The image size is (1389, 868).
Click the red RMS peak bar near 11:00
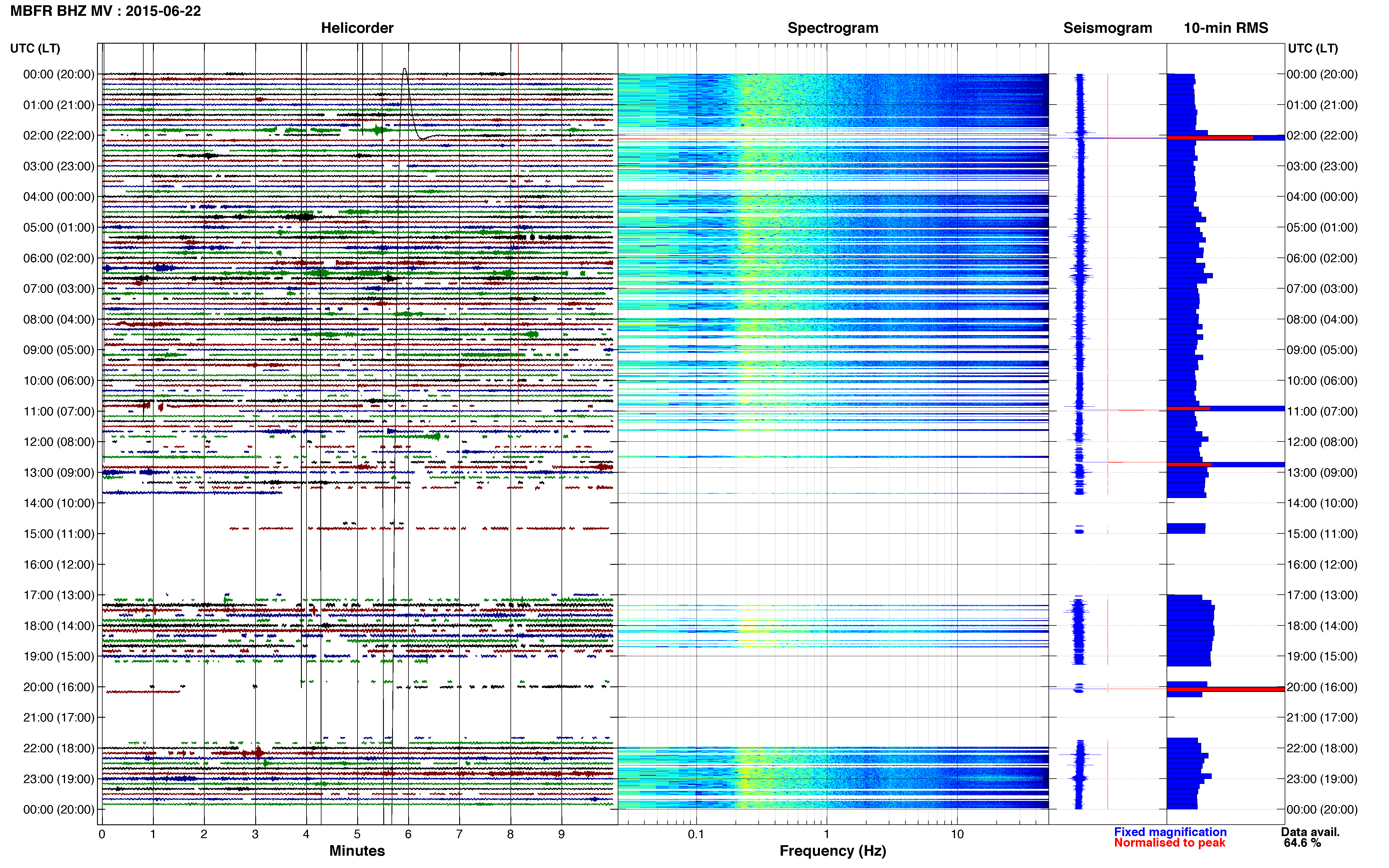click(1188, 409)
